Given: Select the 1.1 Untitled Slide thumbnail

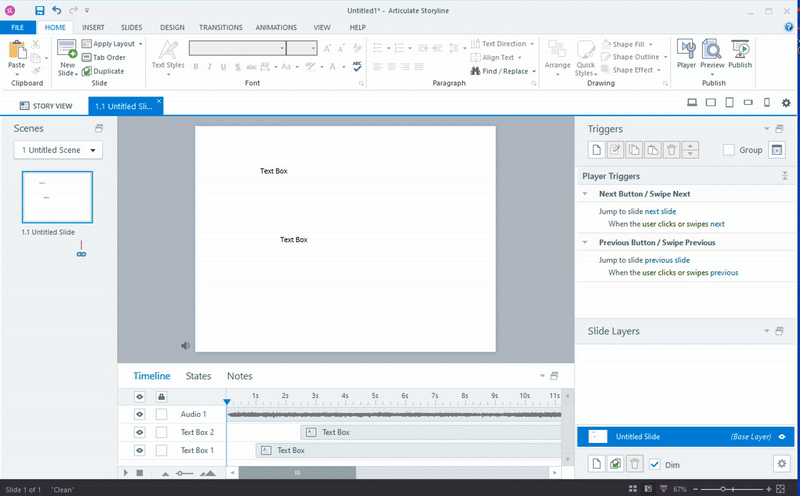Looking at the screenshot, I should click(58, 198).
